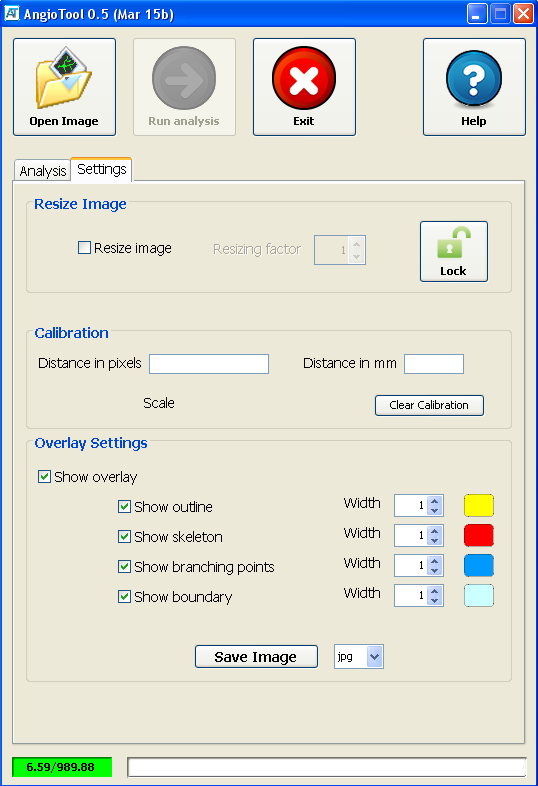Focus the Distance in mm field
Screen dimensions: 538x786
coord(434,364)
